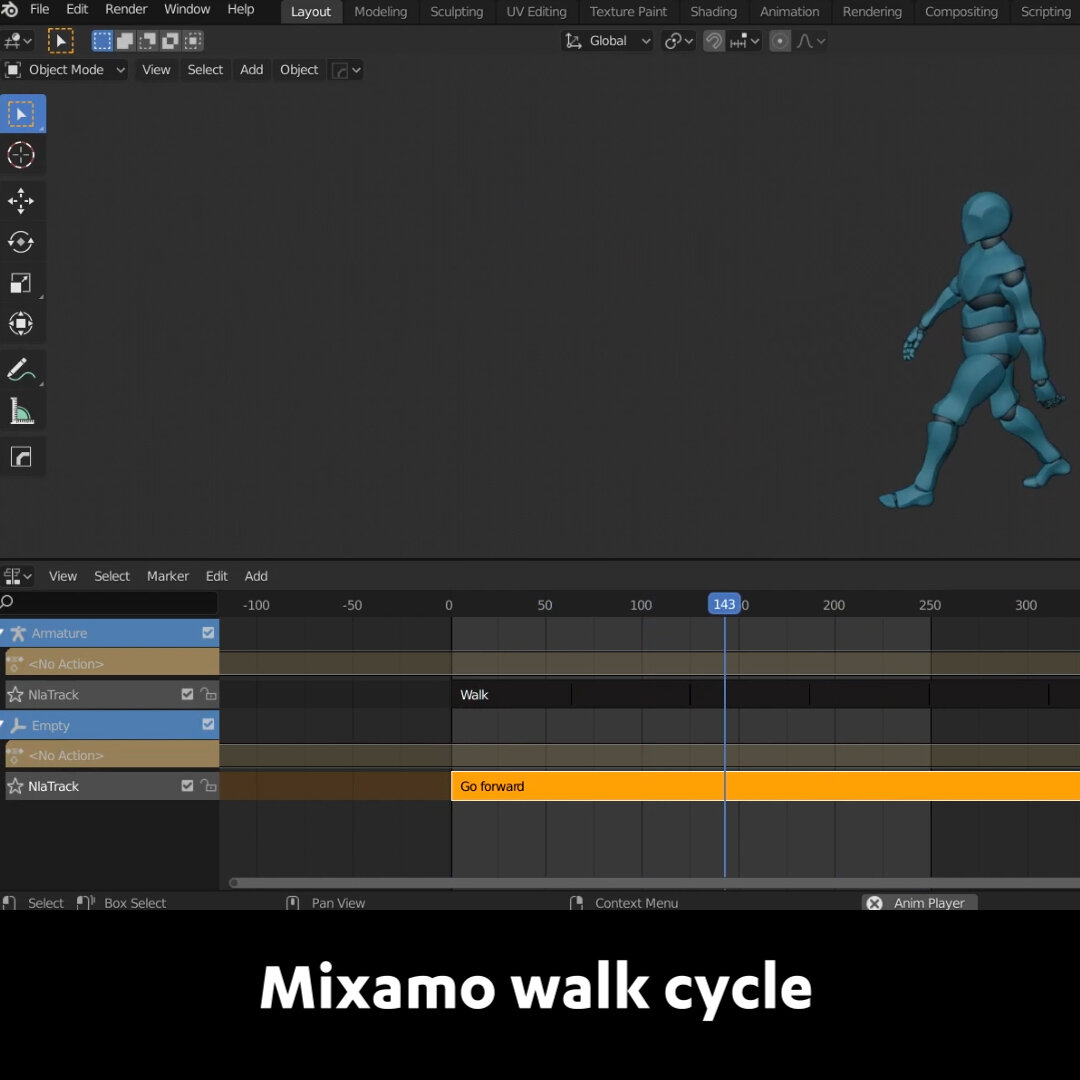Select the Measure ruler tool
This screenshot has width=1080, height=1080.
(x=21, y=411)
